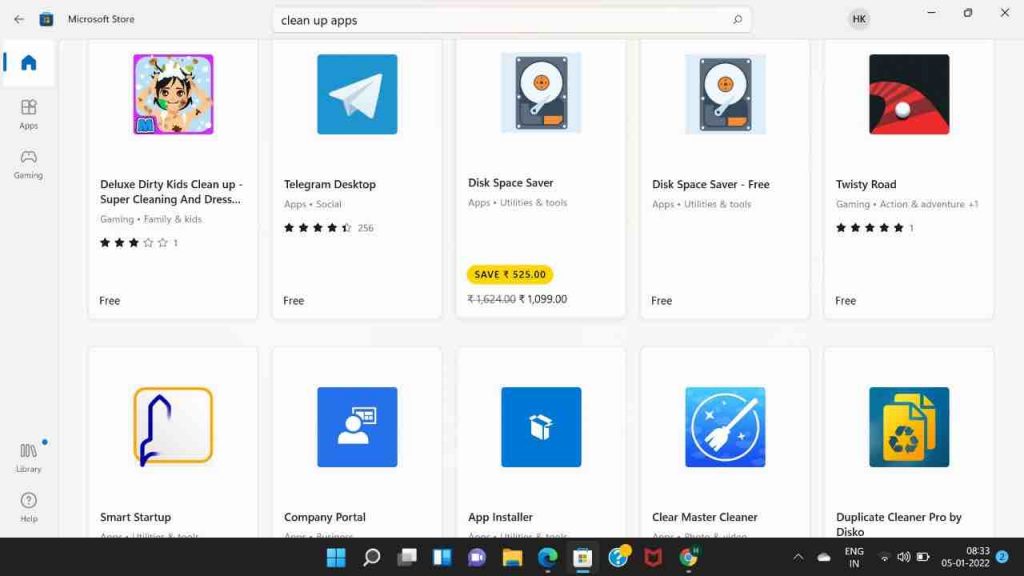Viewport: 1024px width, 576px height.
Task: Open File Explorer from the taskbar
Action: pos(512,558)
